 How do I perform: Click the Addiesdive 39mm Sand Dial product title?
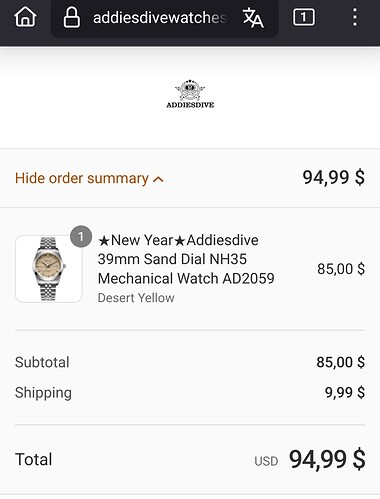(x=186, y=259)
